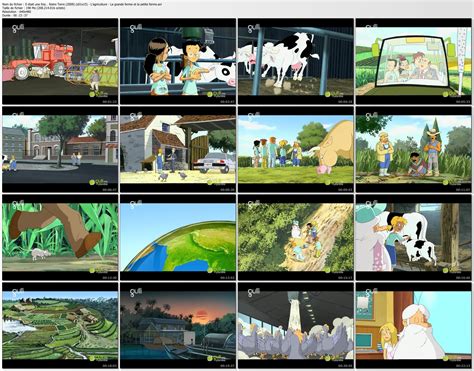Select the sunset over greenhouse thumbnail

tap(178, 325)
